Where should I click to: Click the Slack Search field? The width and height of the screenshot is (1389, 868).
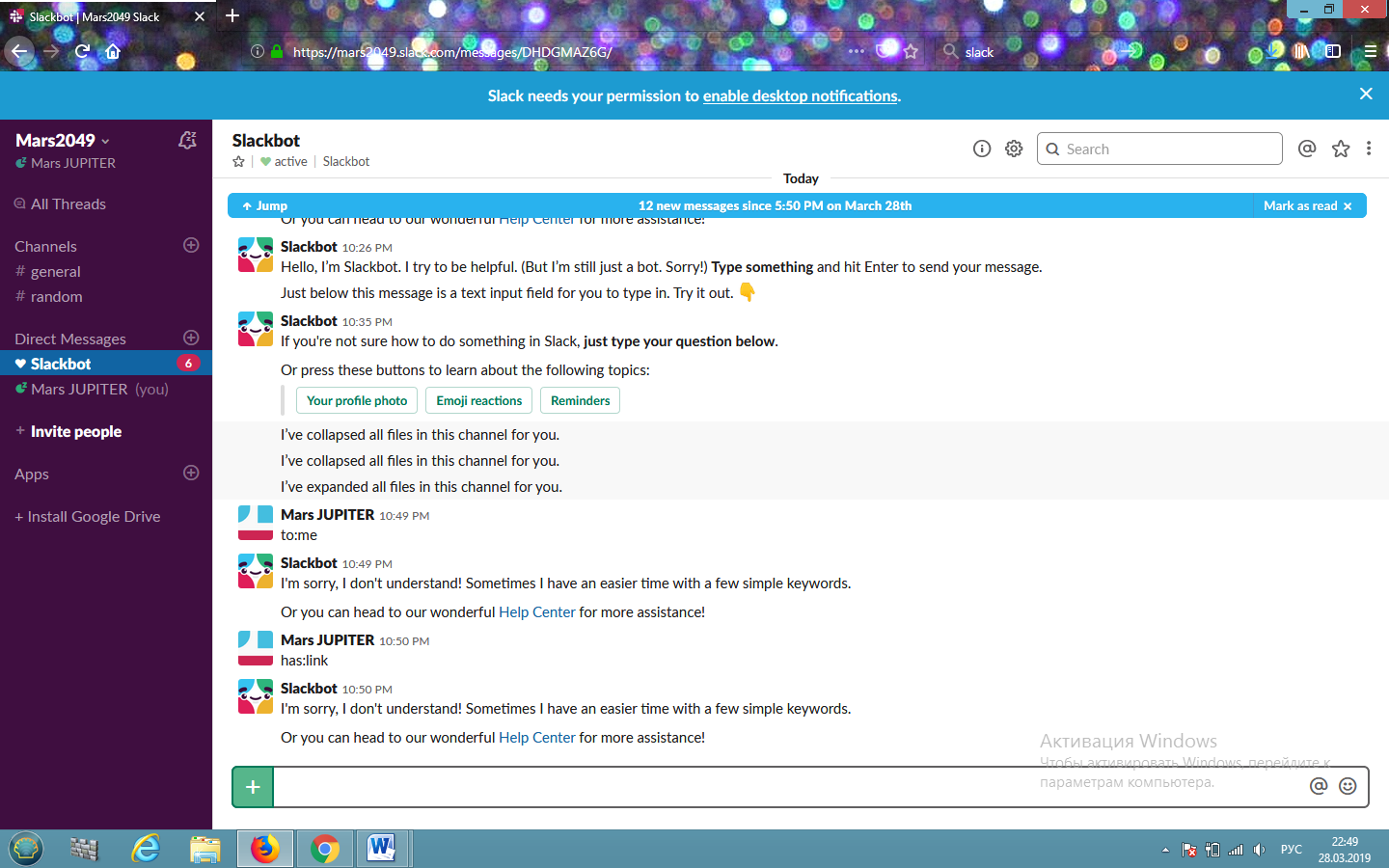[1159, 149]
